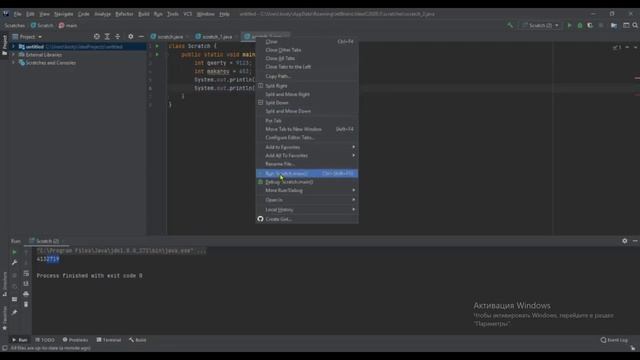Expand the Open In submenu
Viewport: 640px width, 360px height.
pos(307,200)
